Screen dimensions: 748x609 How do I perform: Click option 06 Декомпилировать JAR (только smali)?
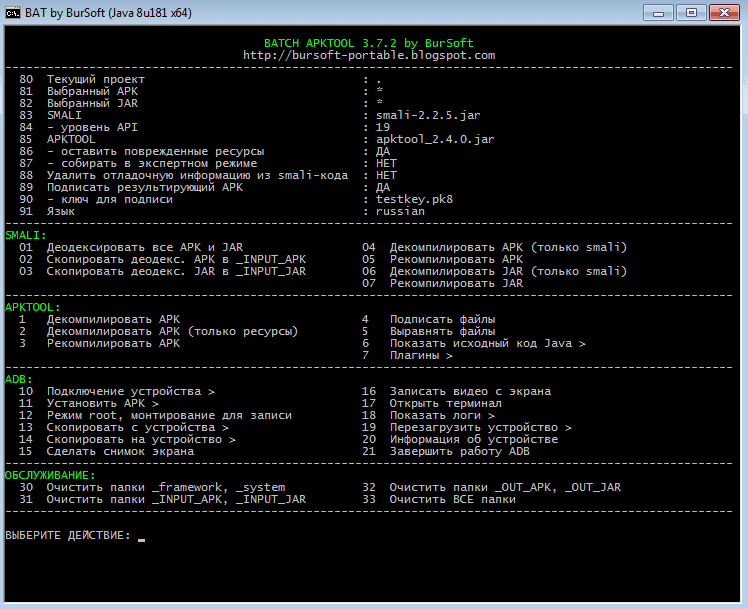tap(494, 271)
